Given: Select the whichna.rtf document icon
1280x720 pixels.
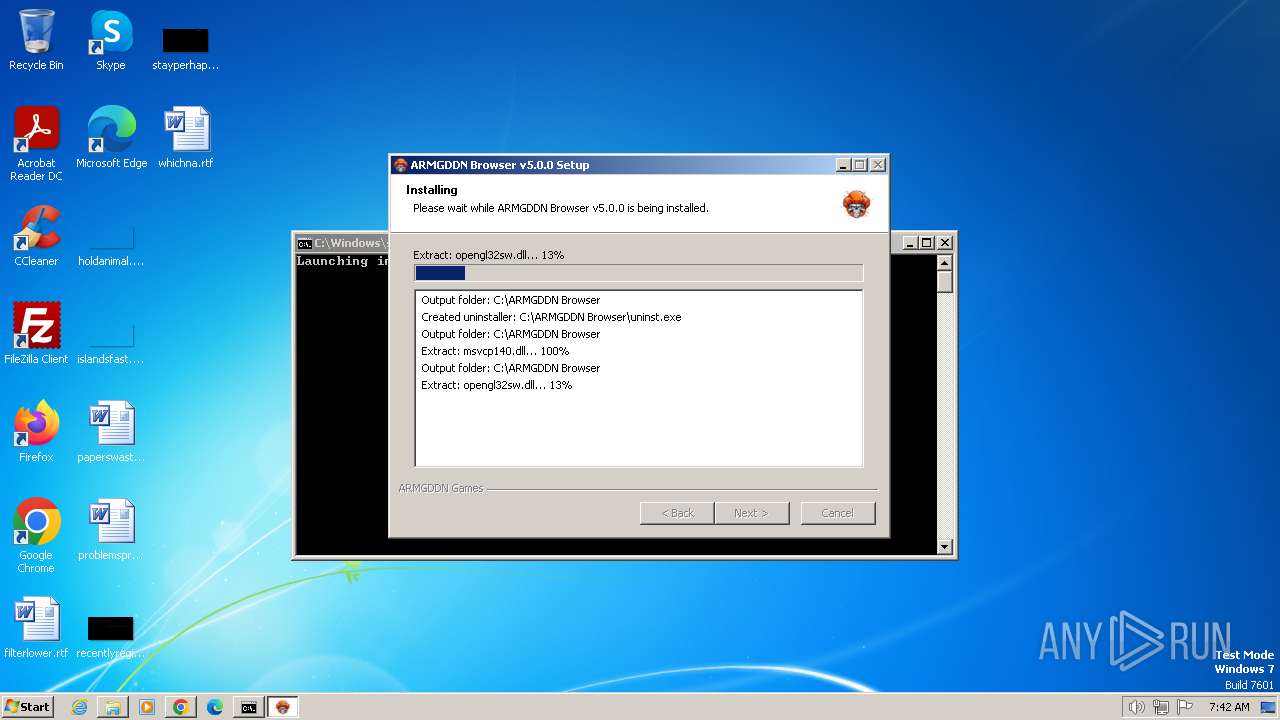Looking at the screenshot, I should coord(186,137).
